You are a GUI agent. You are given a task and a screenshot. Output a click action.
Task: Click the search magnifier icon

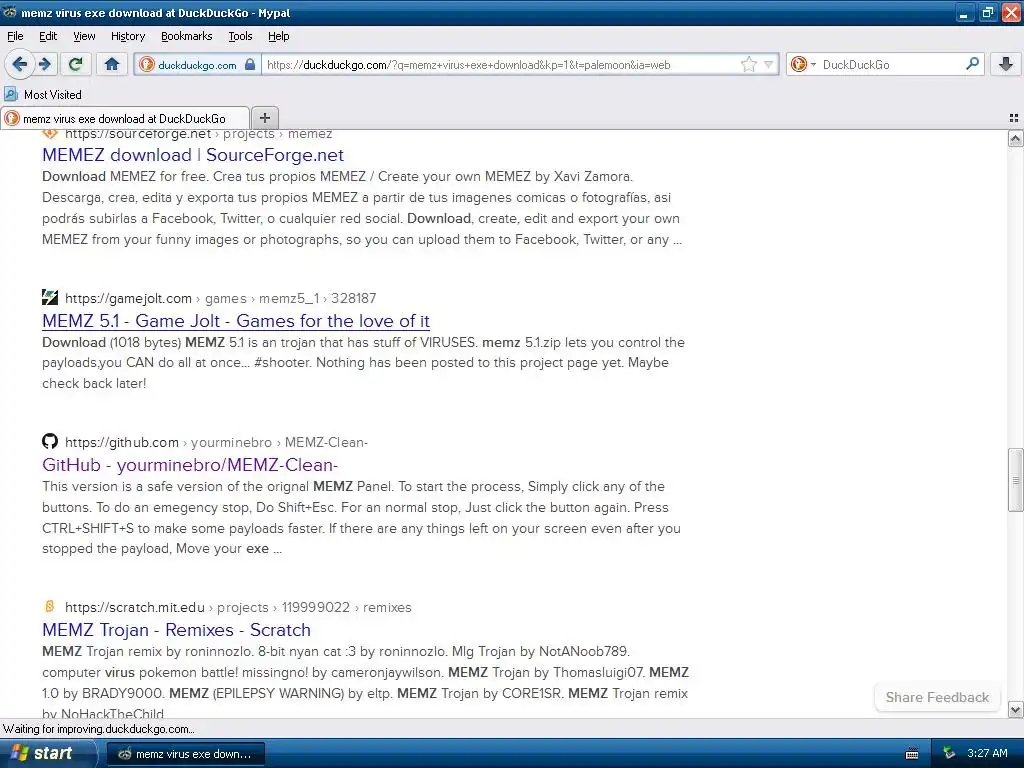[x=972, y=63]
